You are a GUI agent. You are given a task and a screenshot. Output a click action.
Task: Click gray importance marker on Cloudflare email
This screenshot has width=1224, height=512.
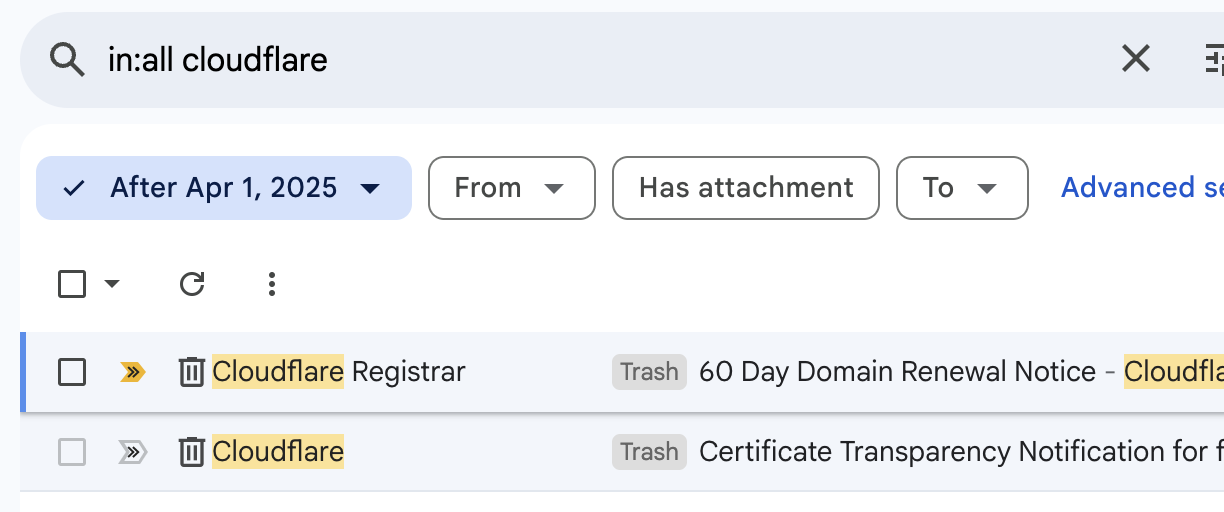[x=132, y=453]
